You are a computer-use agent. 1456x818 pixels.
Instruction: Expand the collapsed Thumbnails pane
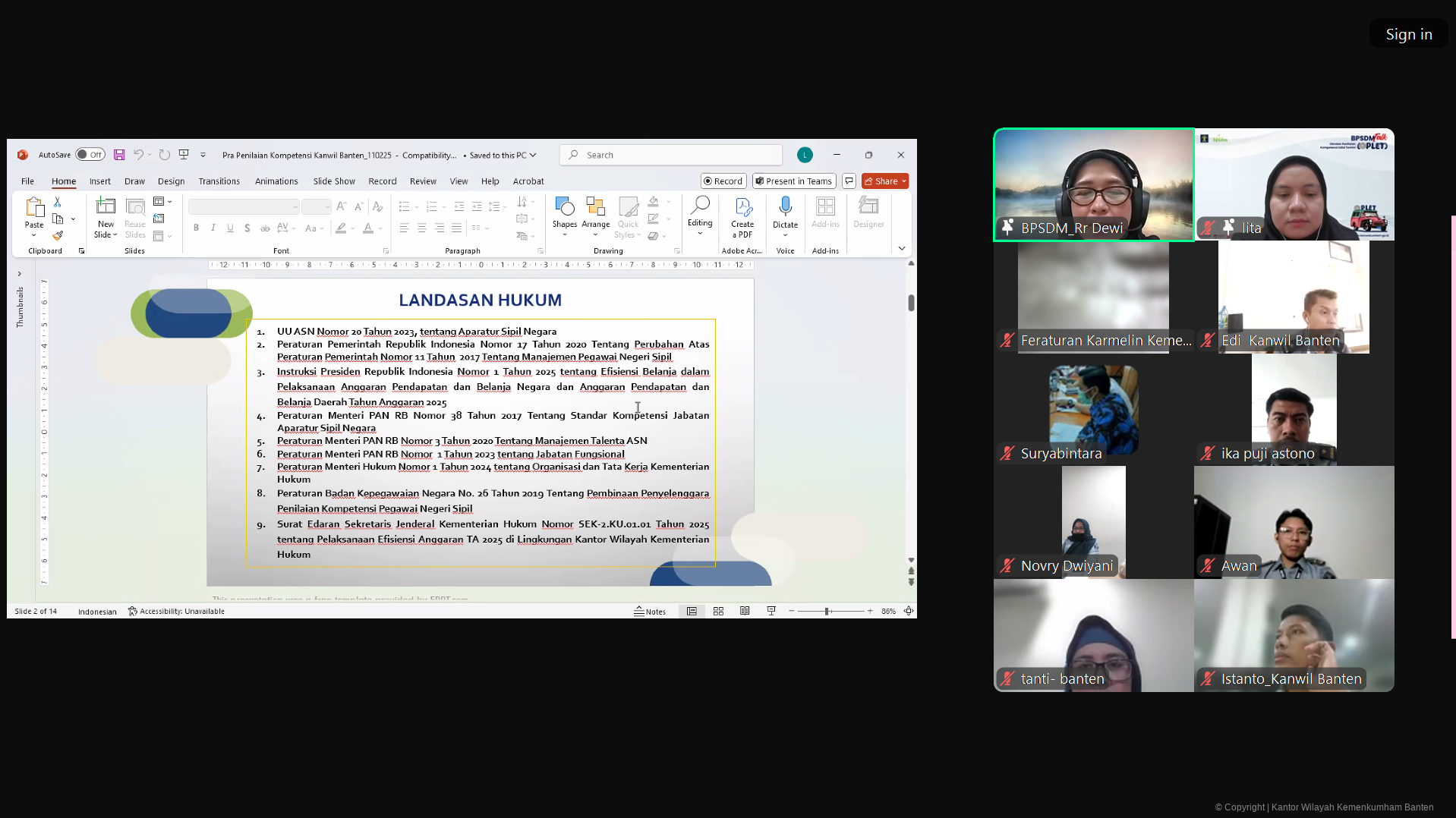point(19,274)
